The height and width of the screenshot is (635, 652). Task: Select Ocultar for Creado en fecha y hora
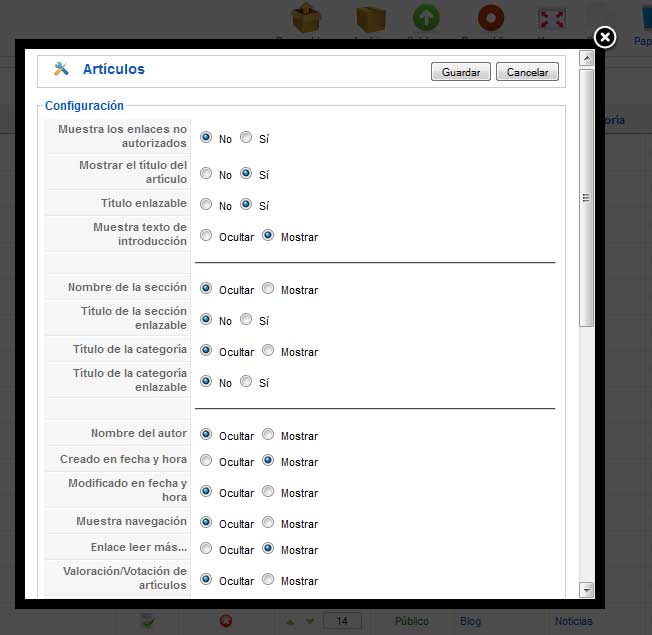(x=206, y=460)
